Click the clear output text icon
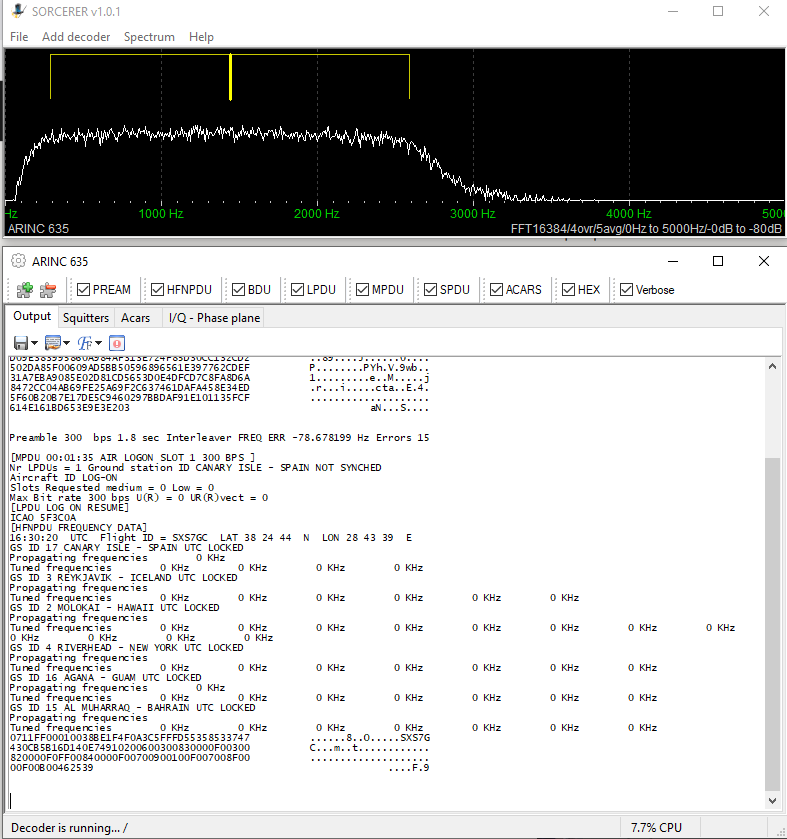Image resolution: width=787 pixels, height=839 pixels. click(x=53, y=343)
